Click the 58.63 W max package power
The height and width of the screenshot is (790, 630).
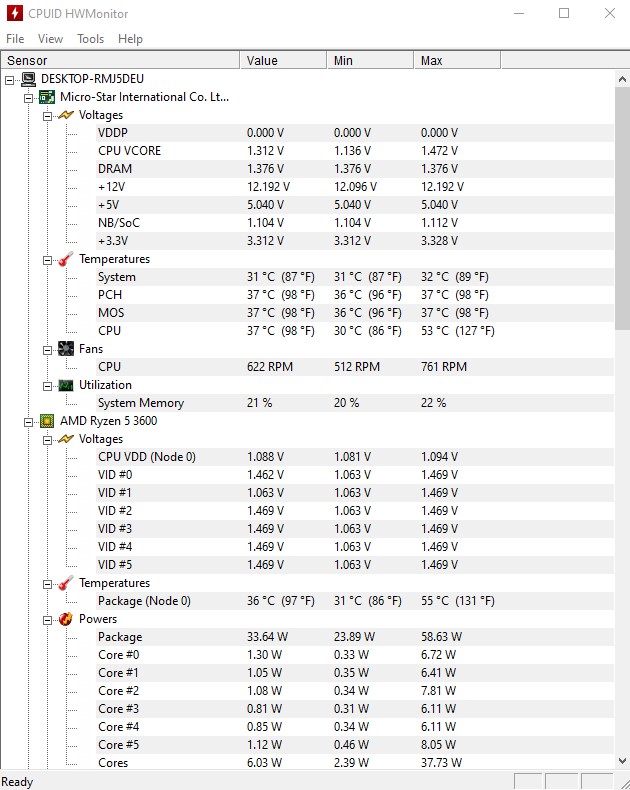pos(441,637)
